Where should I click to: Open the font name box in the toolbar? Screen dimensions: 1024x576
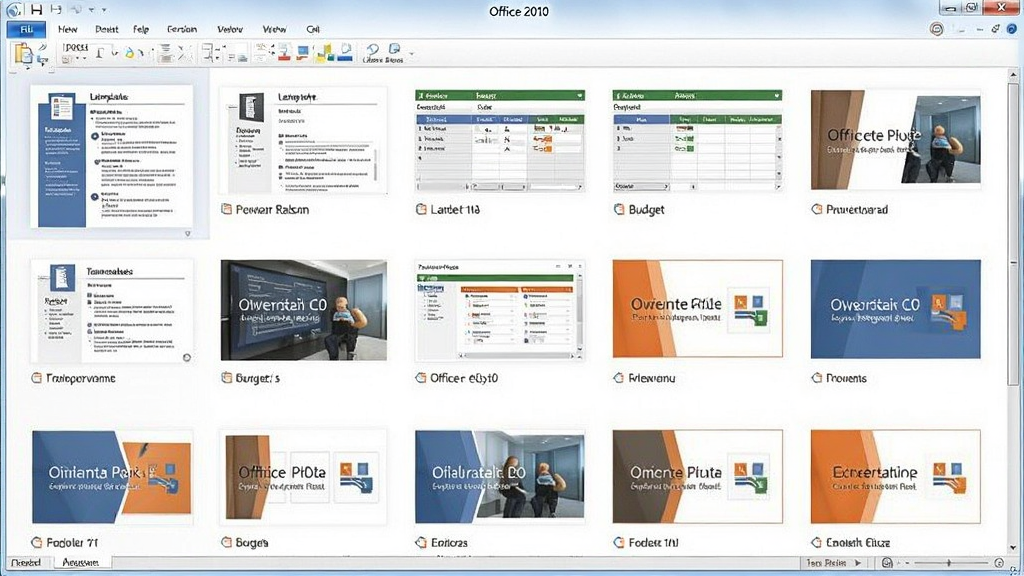76,48
